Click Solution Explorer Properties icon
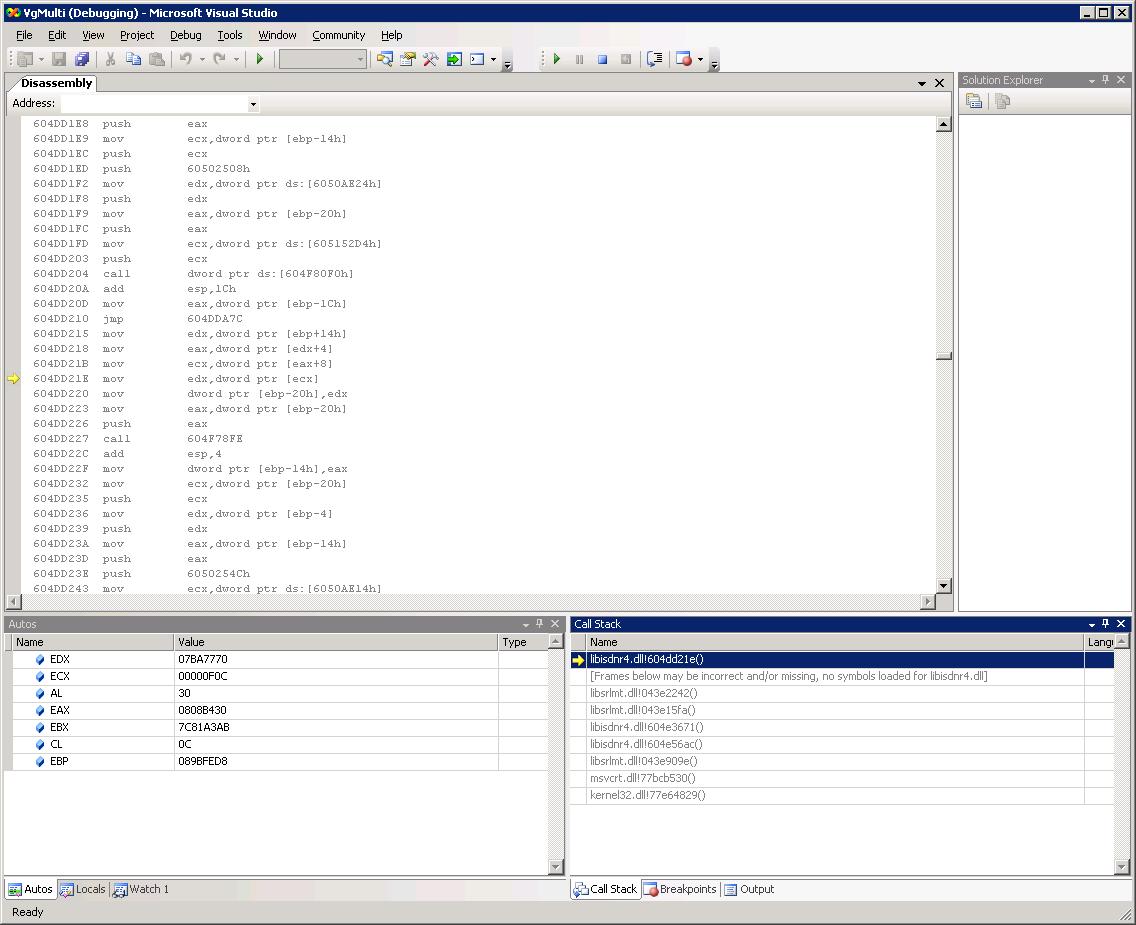The image size is (1136, 925). [974, 101]
